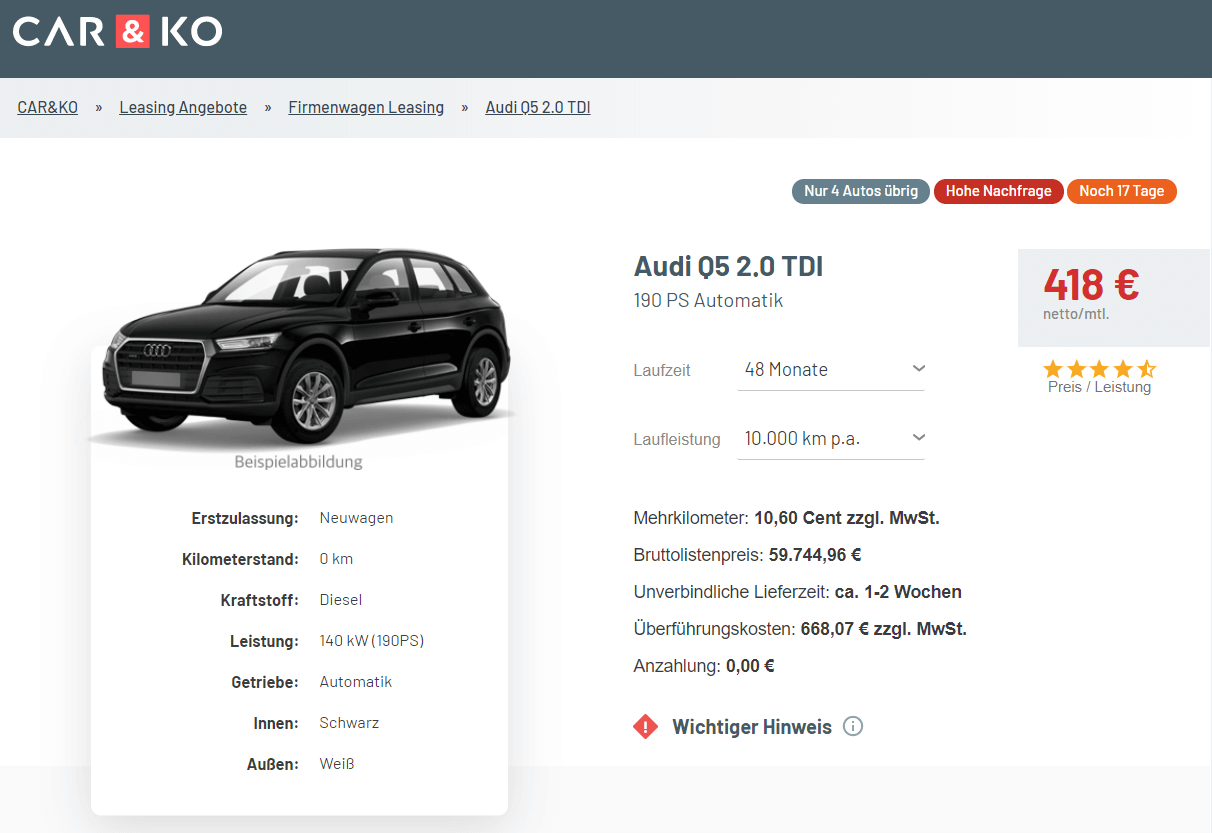This screenshot has width=1212, height=833.
Task: Click the Noch 17 Tage badge
Action: tap(1122, 191)
